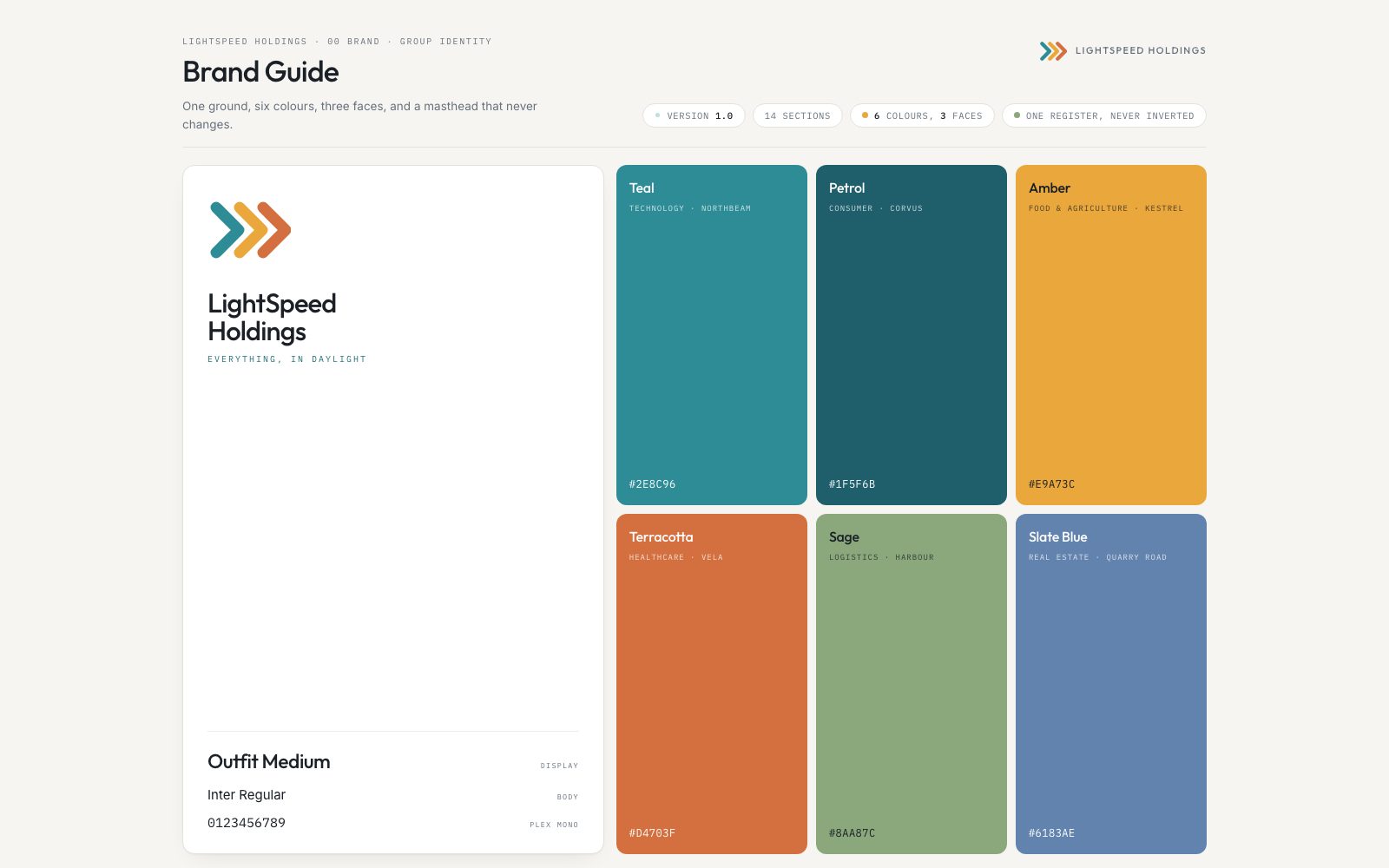This screenshot has width=1389, height=868.
Task: Select the Terracotta colour swatch card
Action: (712, 684)
